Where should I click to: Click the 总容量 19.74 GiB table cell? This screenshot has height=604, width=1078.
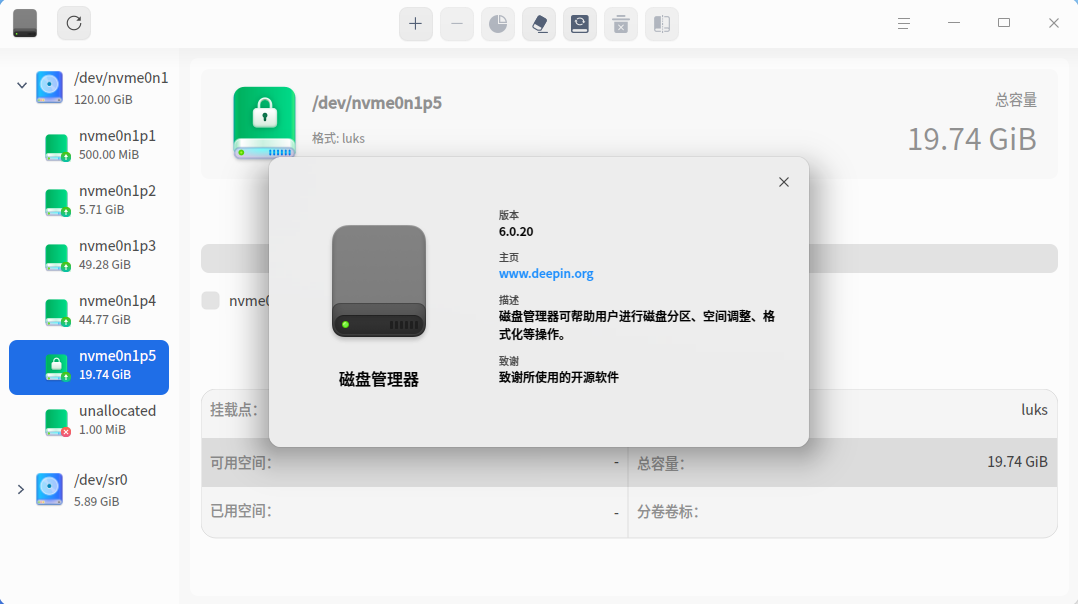[x=843, y=463]
